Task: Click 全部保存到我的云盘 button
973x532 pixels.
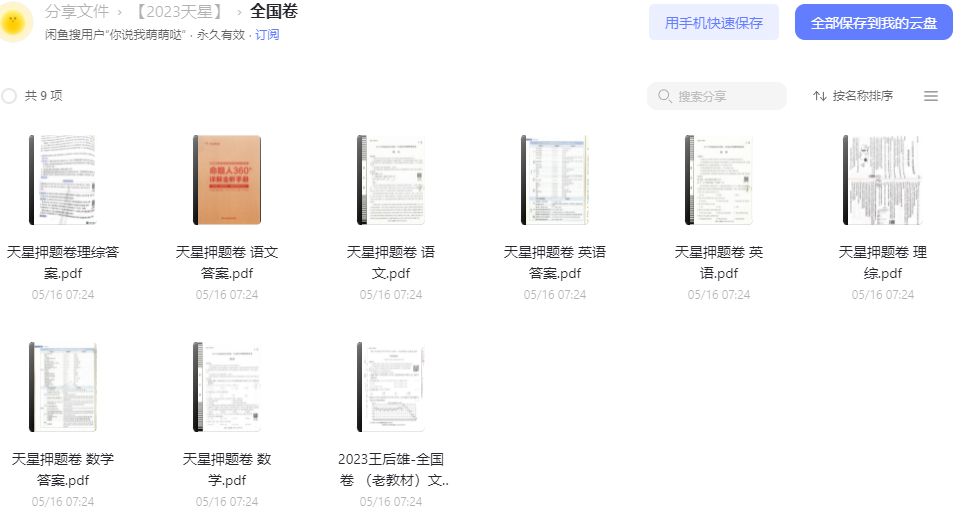Action: click(x=874, y=22)
